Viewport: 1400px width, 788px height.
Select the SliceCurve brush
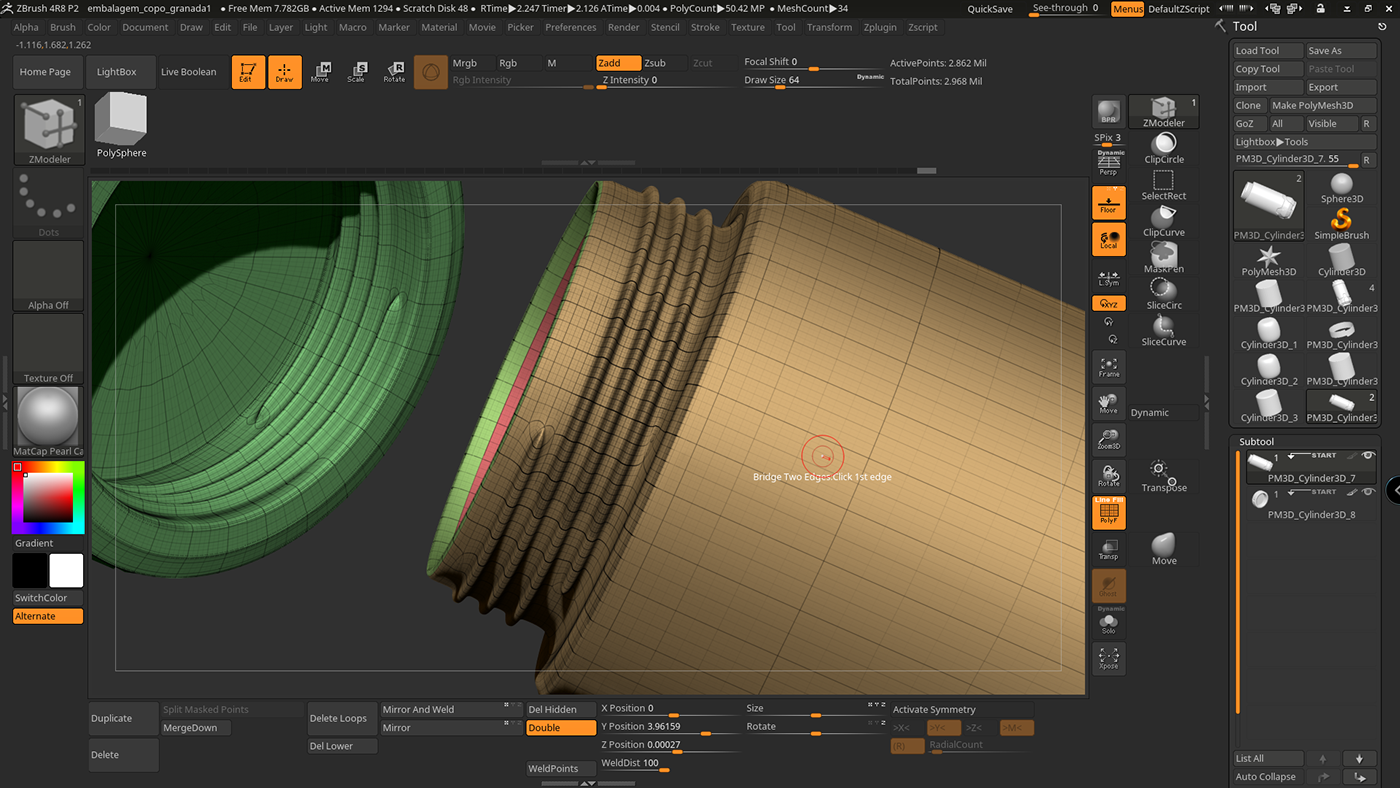(1163, 329)
